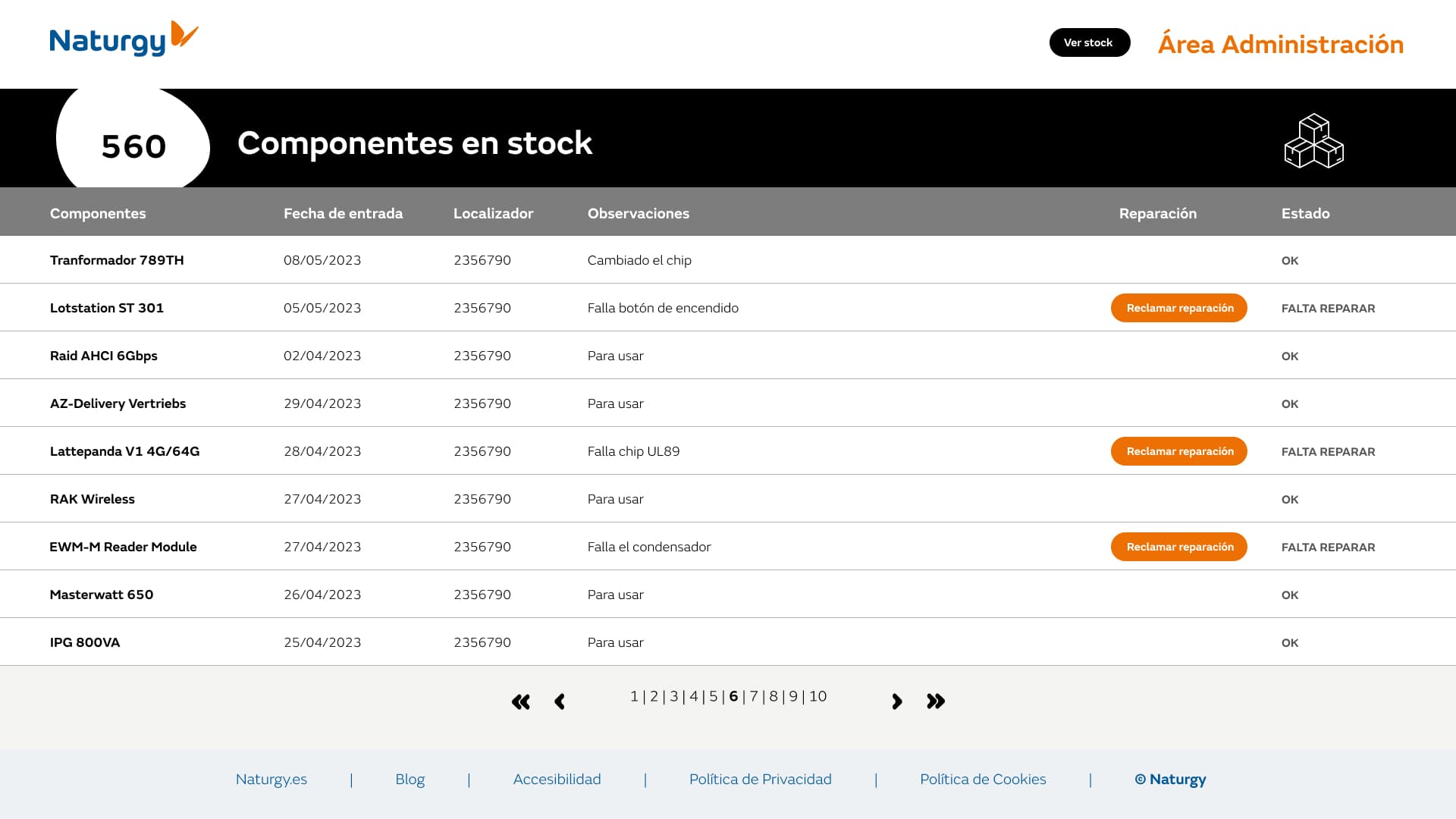Click Localizador column header

[x=493, y=213]
